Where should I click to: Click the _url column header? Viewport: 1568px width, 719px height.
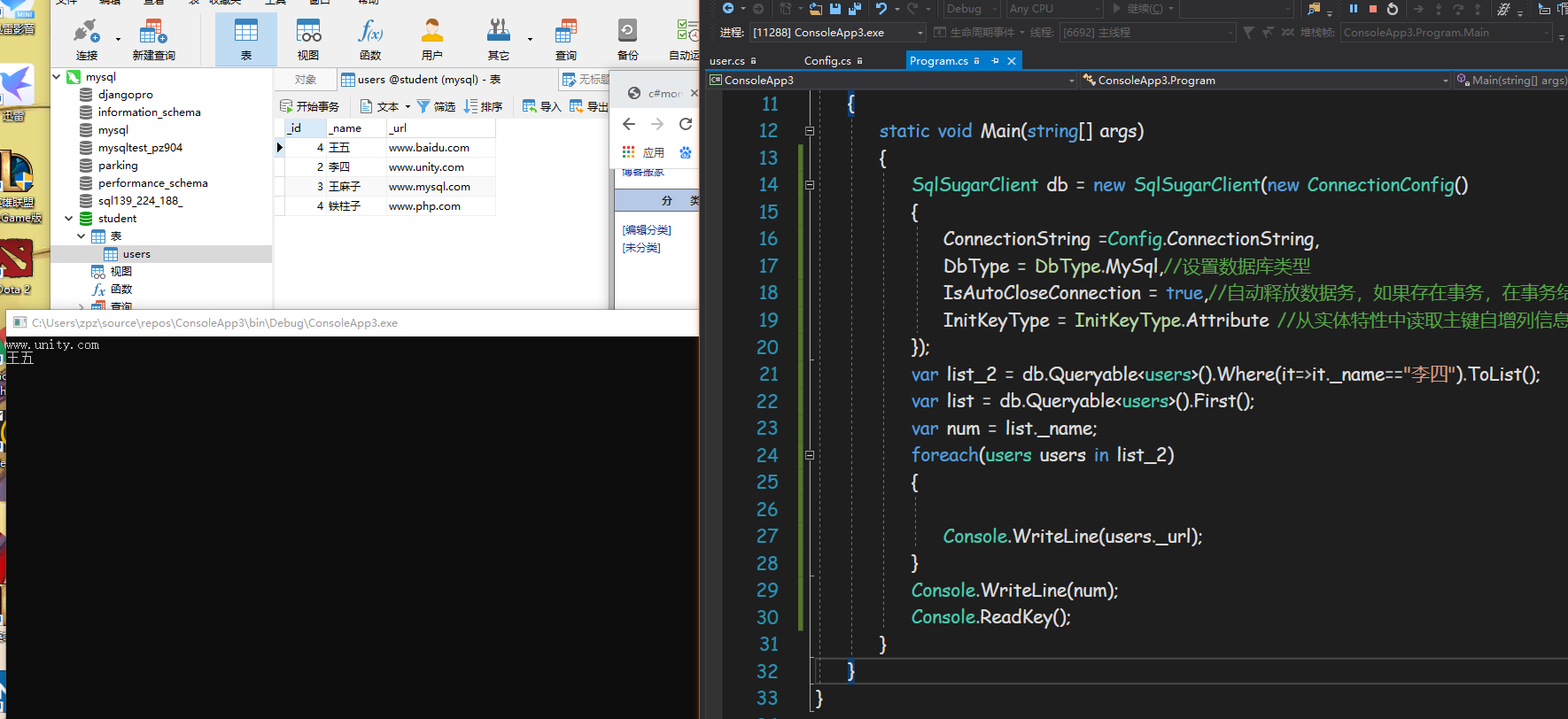tap(440, 128)
